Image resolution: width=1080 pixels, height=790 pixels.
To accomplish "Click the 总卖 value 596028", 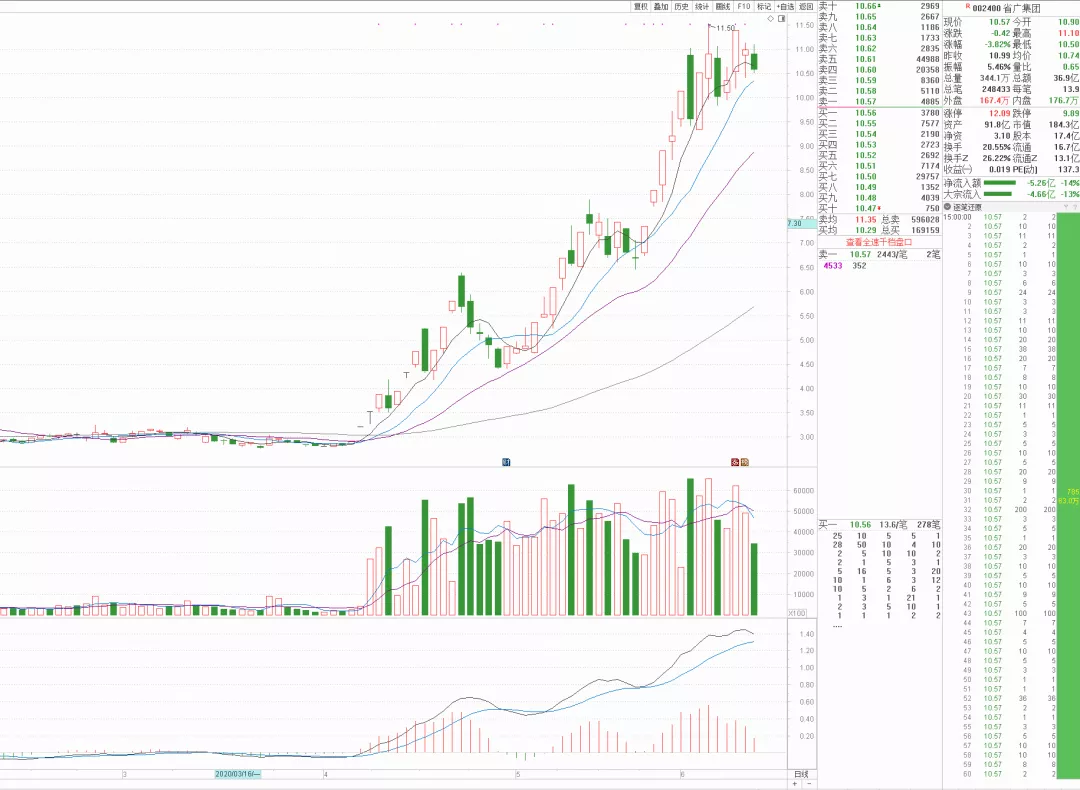I will point(925,220).
